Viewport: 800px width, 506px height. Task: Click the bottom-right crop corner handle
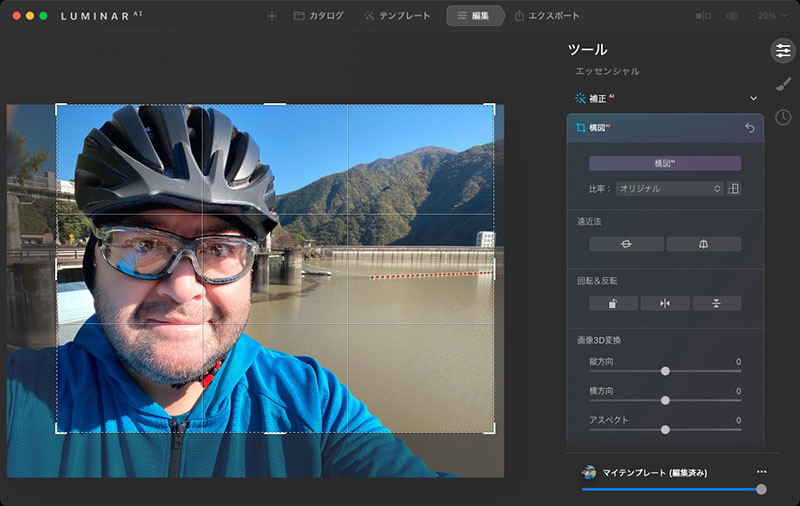[x=491, y=430]
